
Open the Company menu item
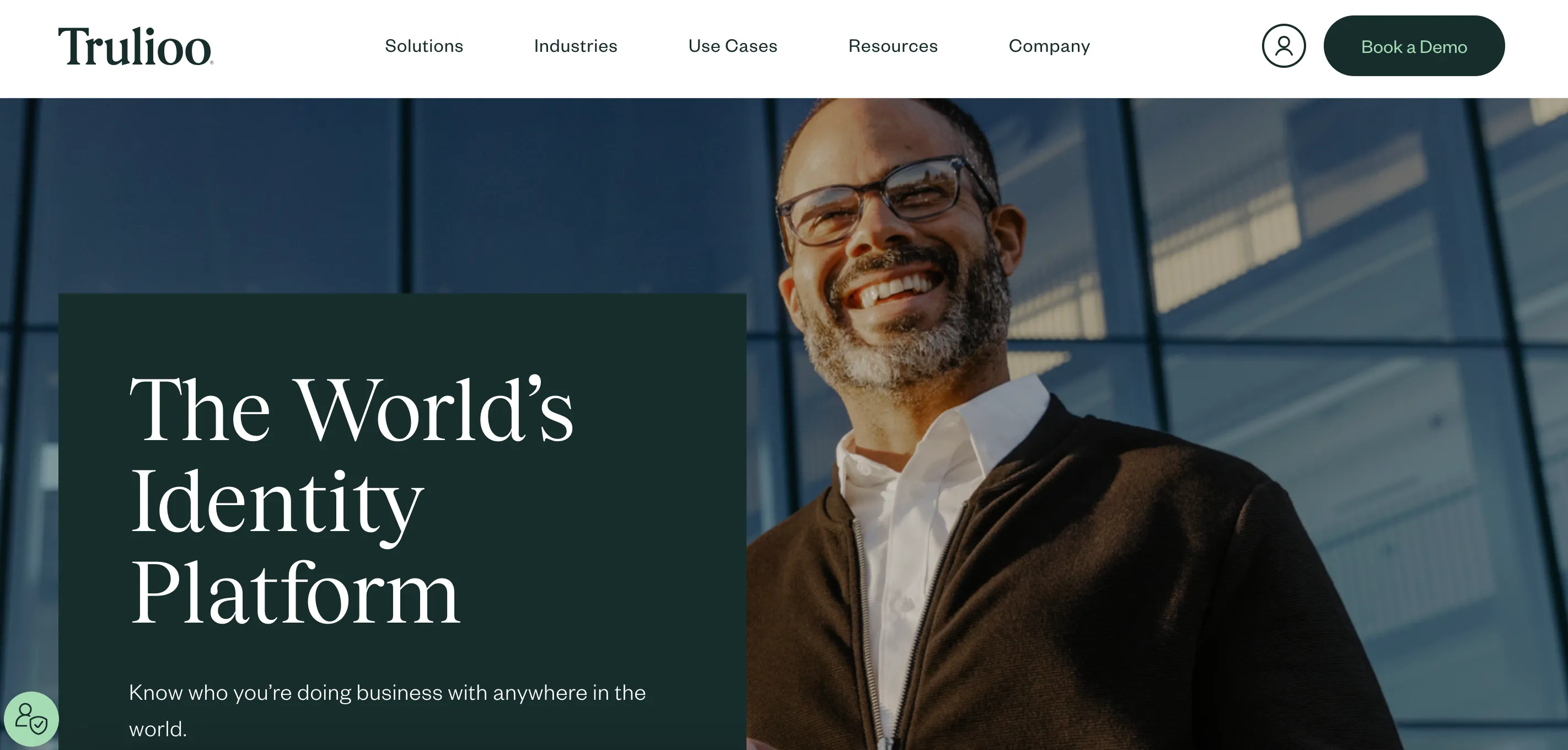pos(1049,46)
